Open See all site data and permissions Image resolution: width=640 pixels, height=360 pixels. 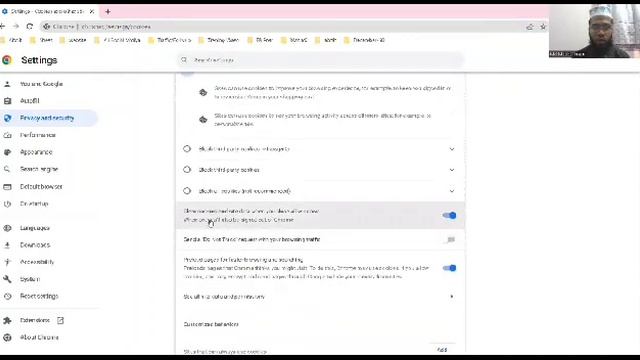click(320, 297)
